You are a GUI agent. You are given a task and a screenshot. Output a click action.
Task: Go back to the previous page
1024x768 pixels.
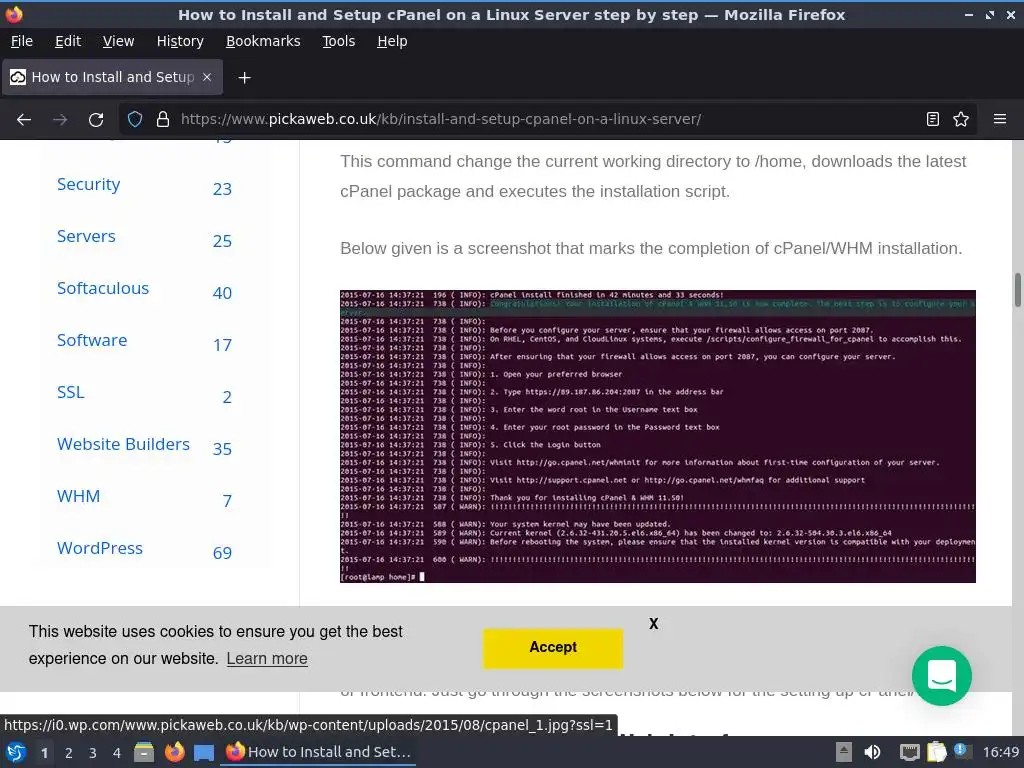[x=24, y=120]
